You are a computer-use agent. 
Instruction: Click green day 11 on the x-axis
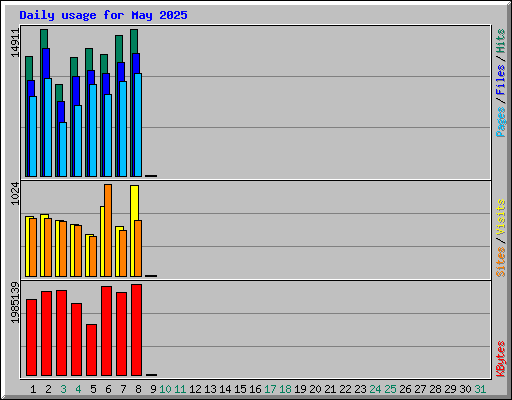(180, 389)
